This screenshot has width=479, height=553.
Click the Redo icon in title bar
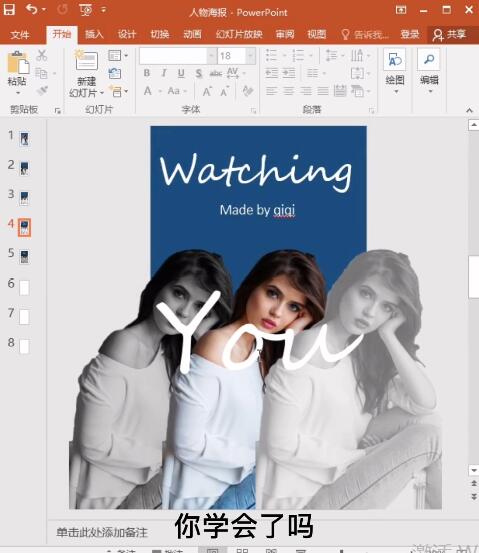tap(62, 10)
